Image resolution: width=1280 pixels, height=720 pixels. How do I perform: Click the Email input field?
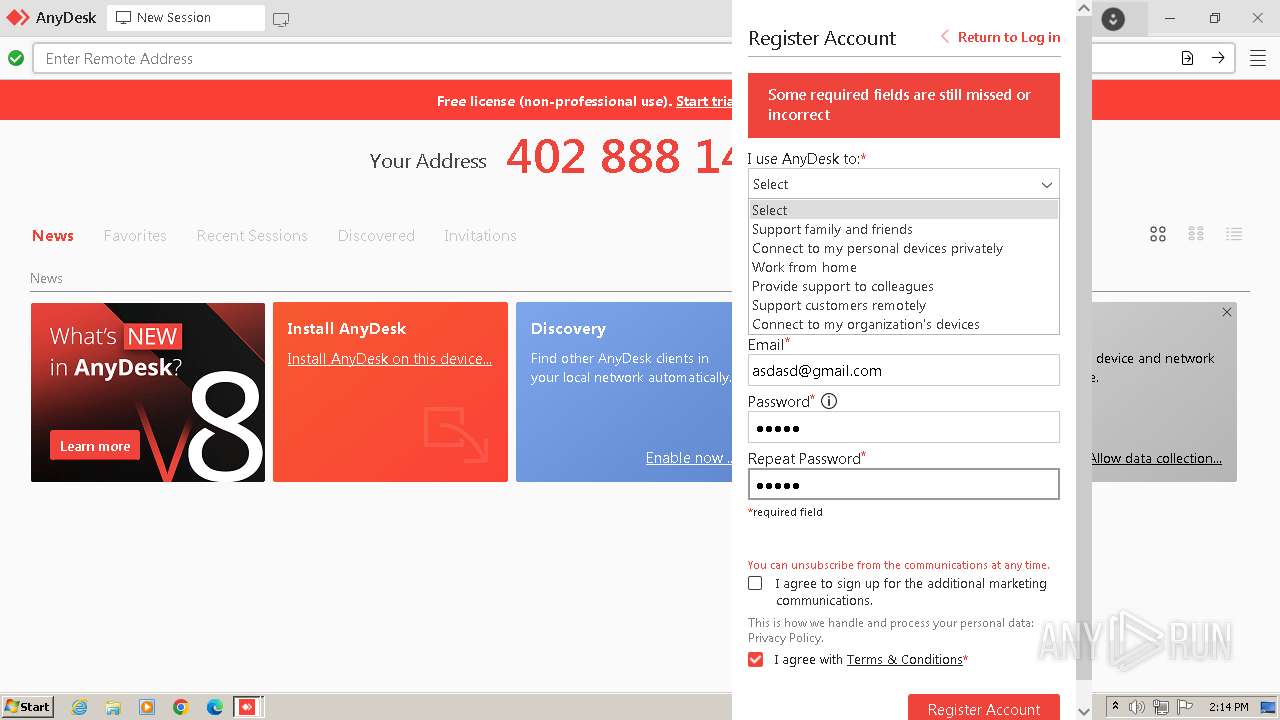904,370
